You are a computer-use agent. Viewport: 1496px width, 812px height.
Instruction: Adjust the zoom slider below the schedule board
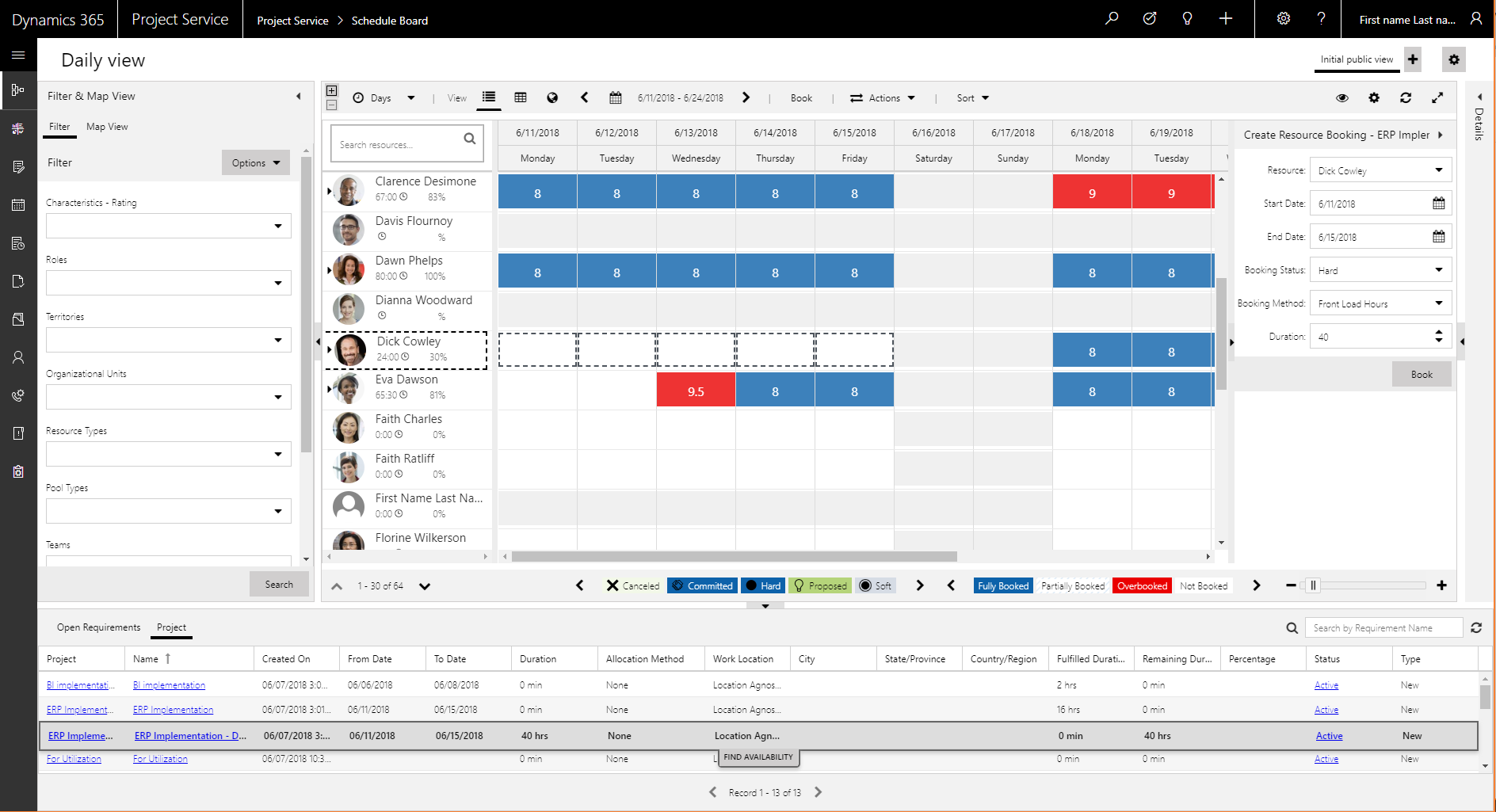click(x=1314, y=585)
